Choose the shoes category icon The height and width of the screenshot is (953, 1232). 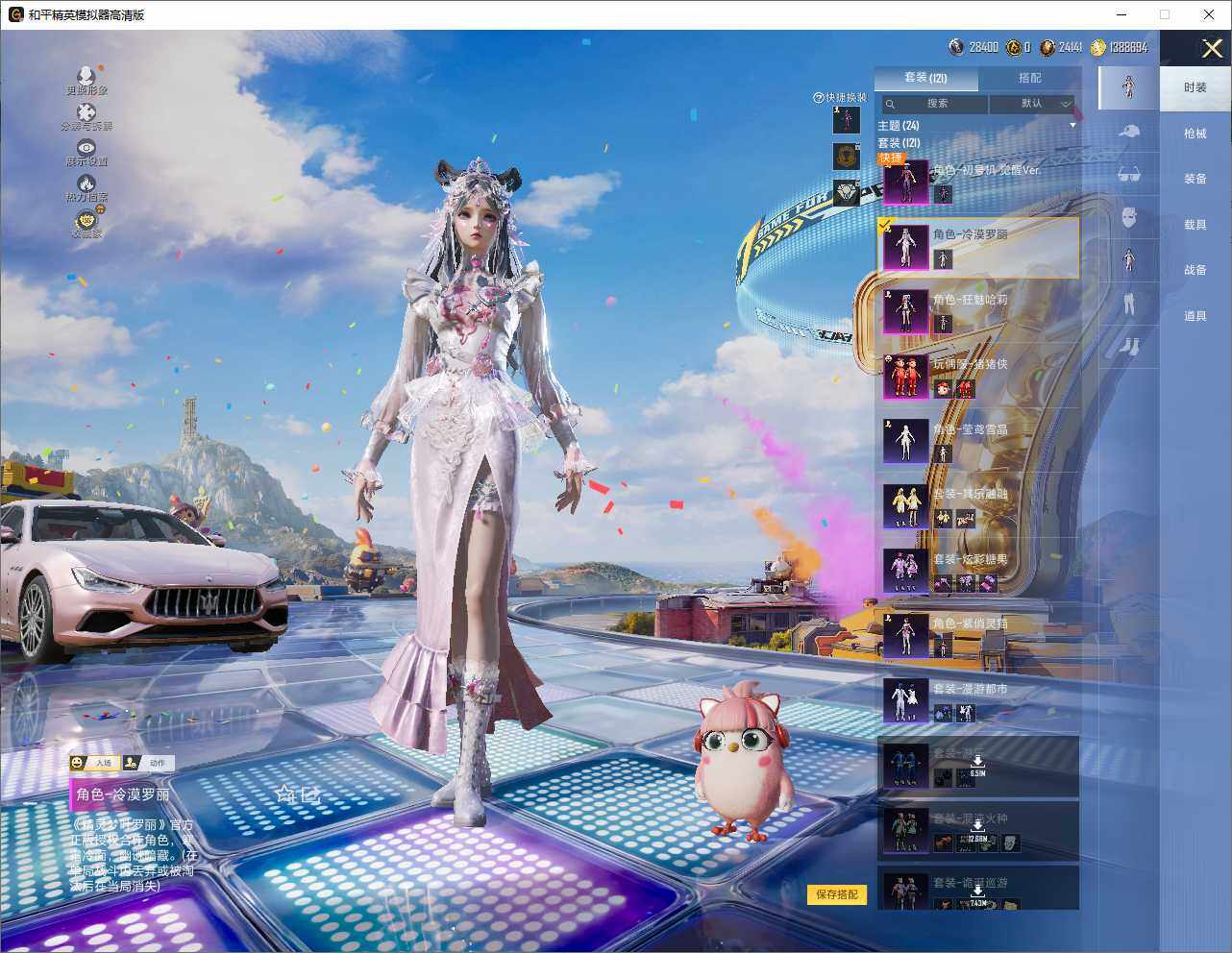point(1128,346)
